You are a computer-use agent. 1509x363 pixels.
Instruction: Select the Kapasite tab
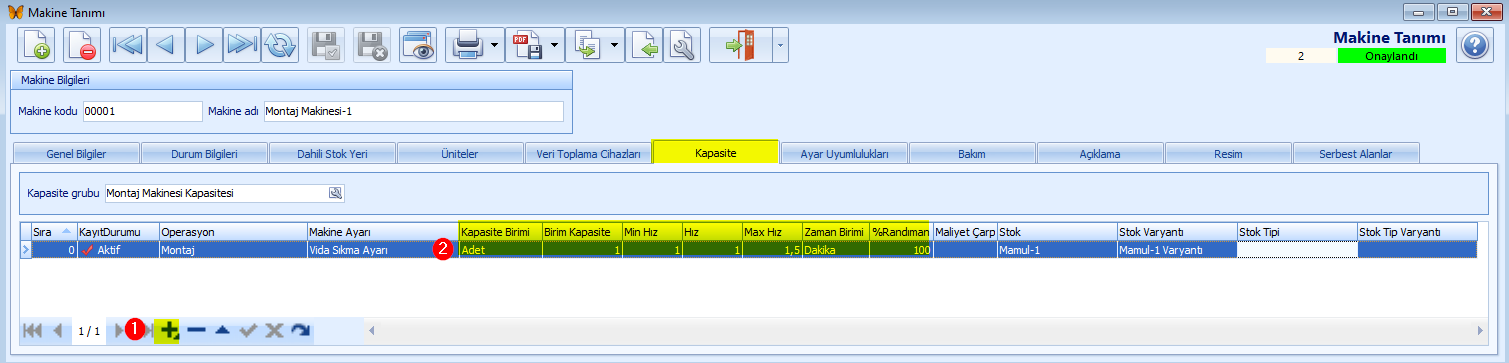click(715, 152)
